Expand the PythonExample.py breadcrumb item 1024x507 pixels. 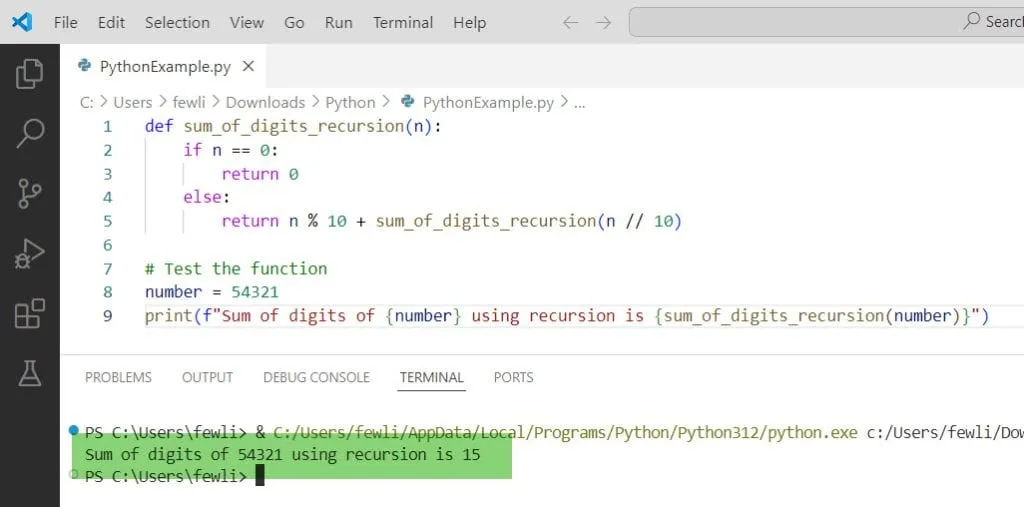coord(487,102)
